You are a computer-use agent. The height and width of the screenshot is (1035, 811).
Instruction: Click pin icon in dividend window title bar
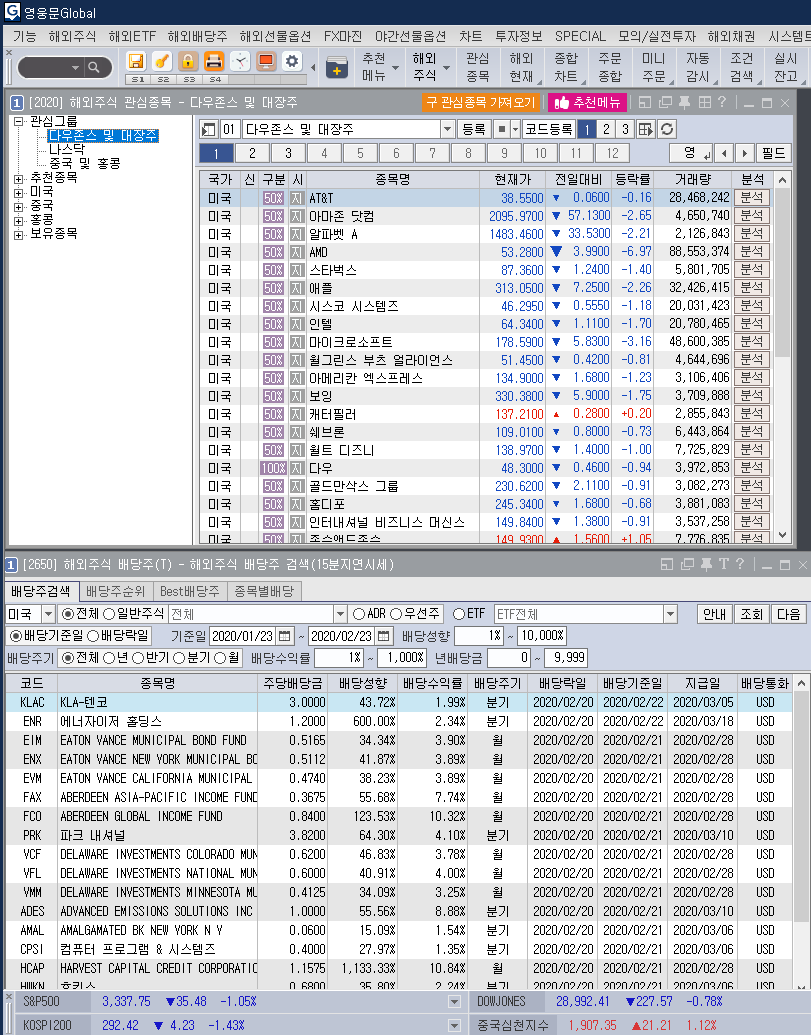click(x=706, y=564)
